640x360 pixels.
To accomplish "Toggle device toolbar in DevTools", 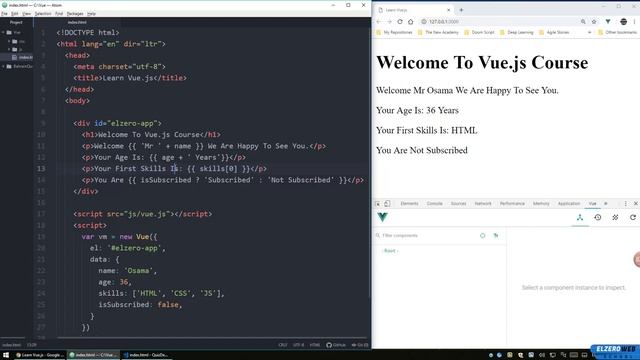I will [x=387, y=203].
